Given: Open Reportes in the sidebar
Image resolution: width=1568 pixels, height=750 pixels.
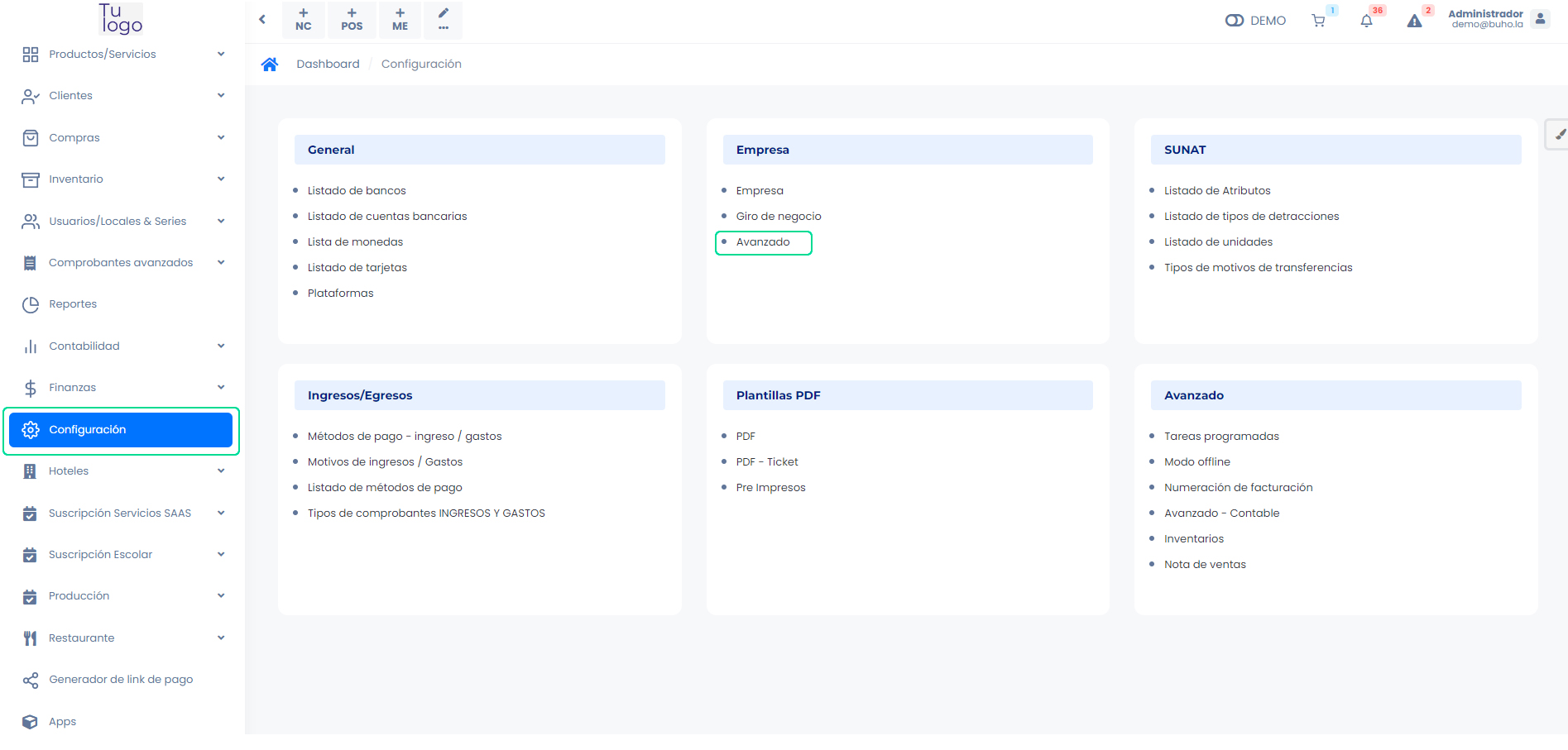Looking at the screenshot, I should click(73, 304).
